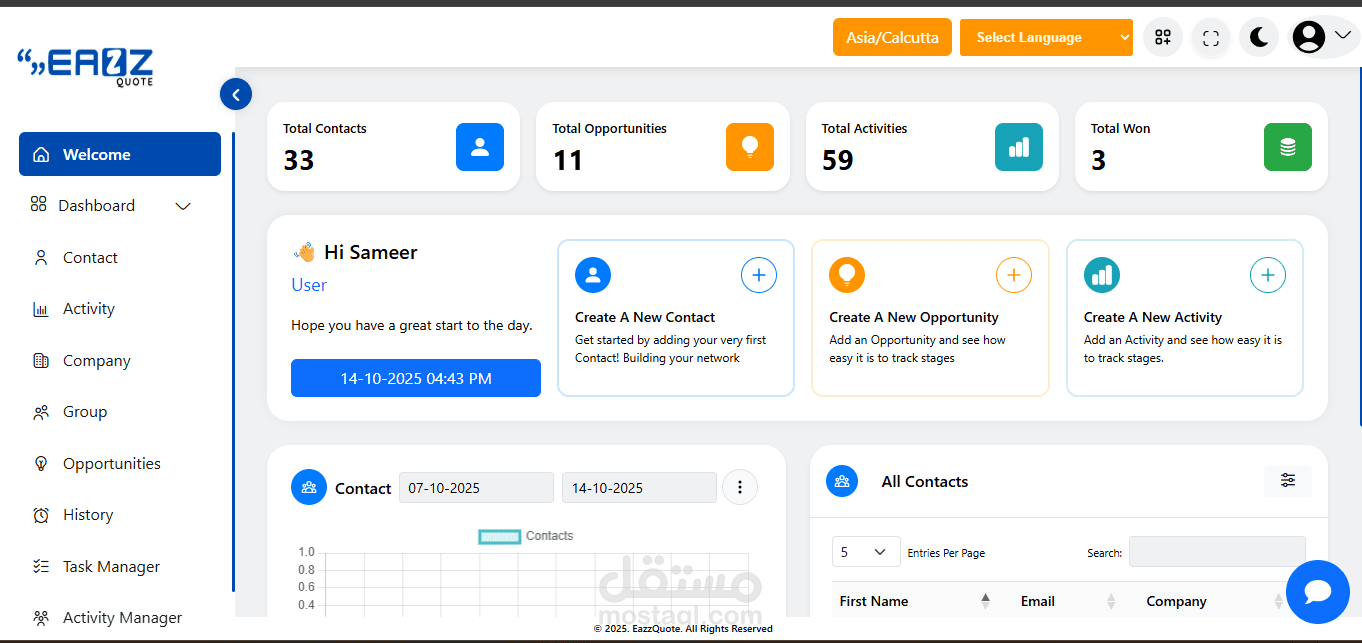Click person icon on New Contact card

coord(593,275)
